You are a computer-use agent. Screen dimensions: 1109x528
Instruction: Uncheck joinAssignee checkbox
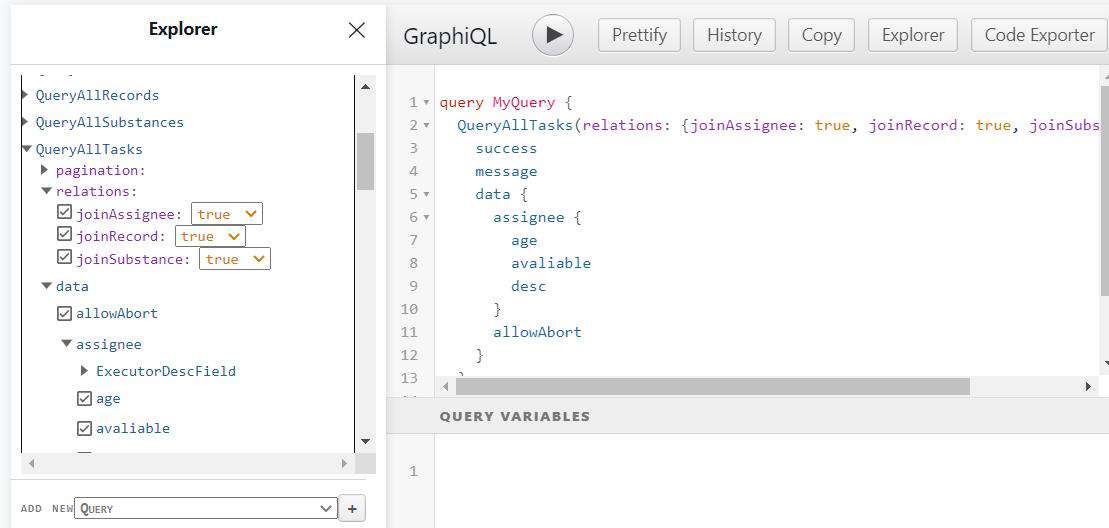pos(64,212)
